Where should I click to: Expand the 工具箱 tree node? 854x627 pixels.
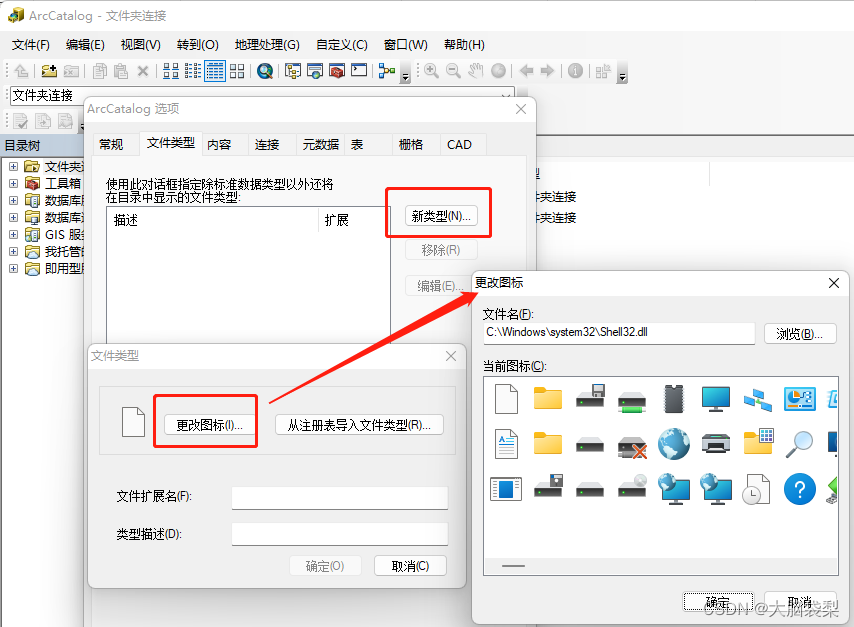(14, 184)
